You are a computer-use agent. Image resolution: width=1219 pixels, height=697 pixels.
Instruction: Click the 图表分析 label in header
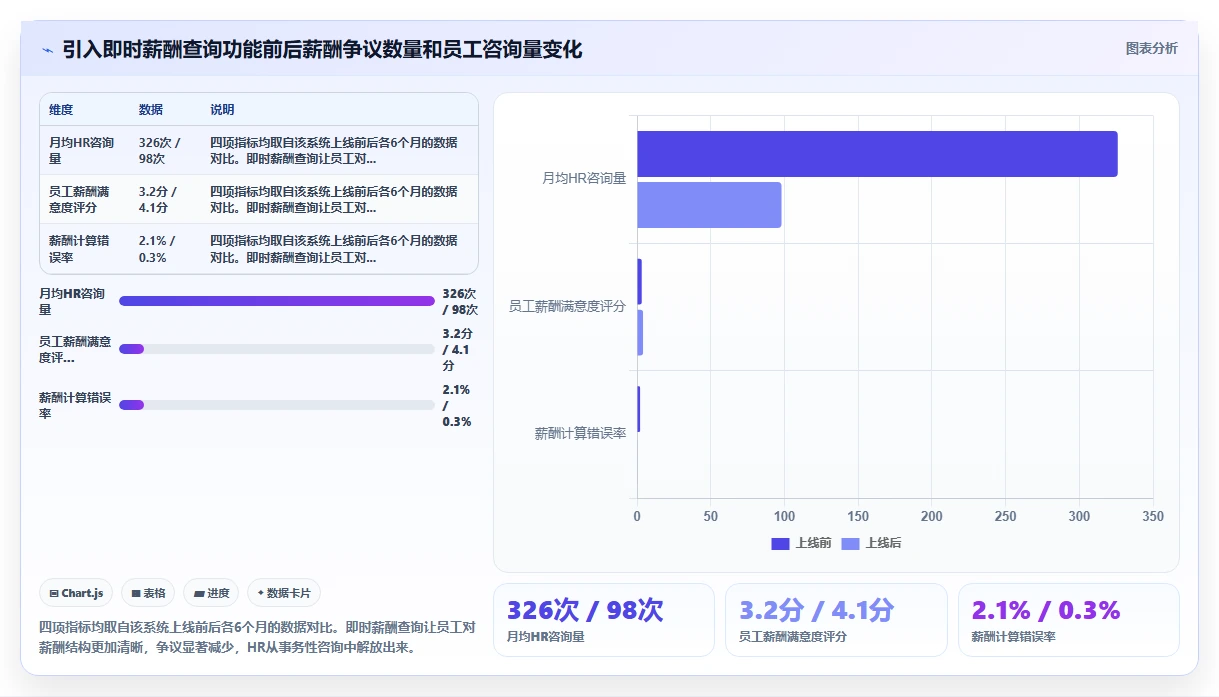[x=1151, y=48]
